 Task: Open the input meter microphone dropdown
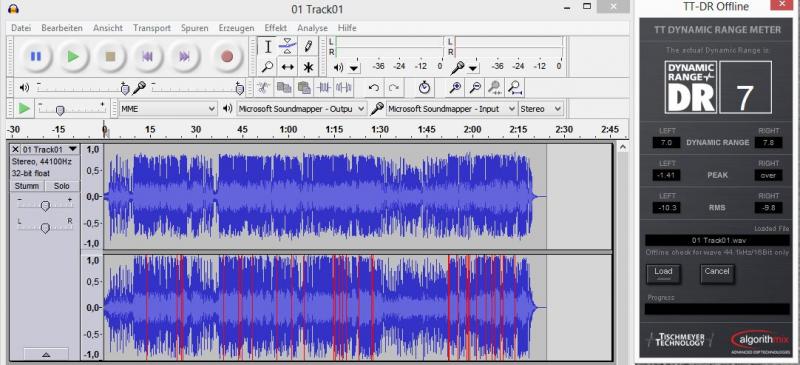pos(473,67)
